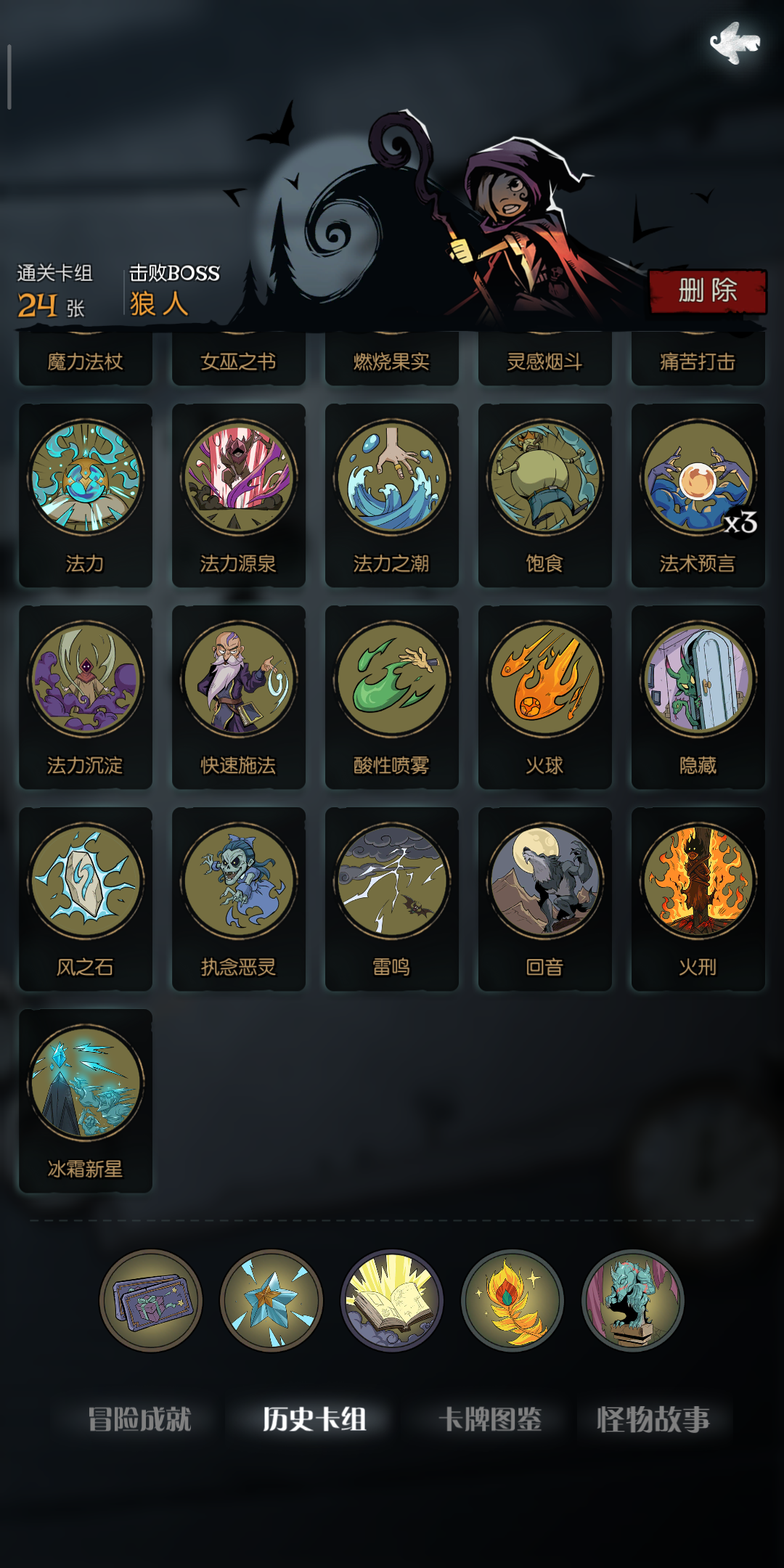Tap the white ghost back icon
784x1568 pixels.
[x=735, y=43]
